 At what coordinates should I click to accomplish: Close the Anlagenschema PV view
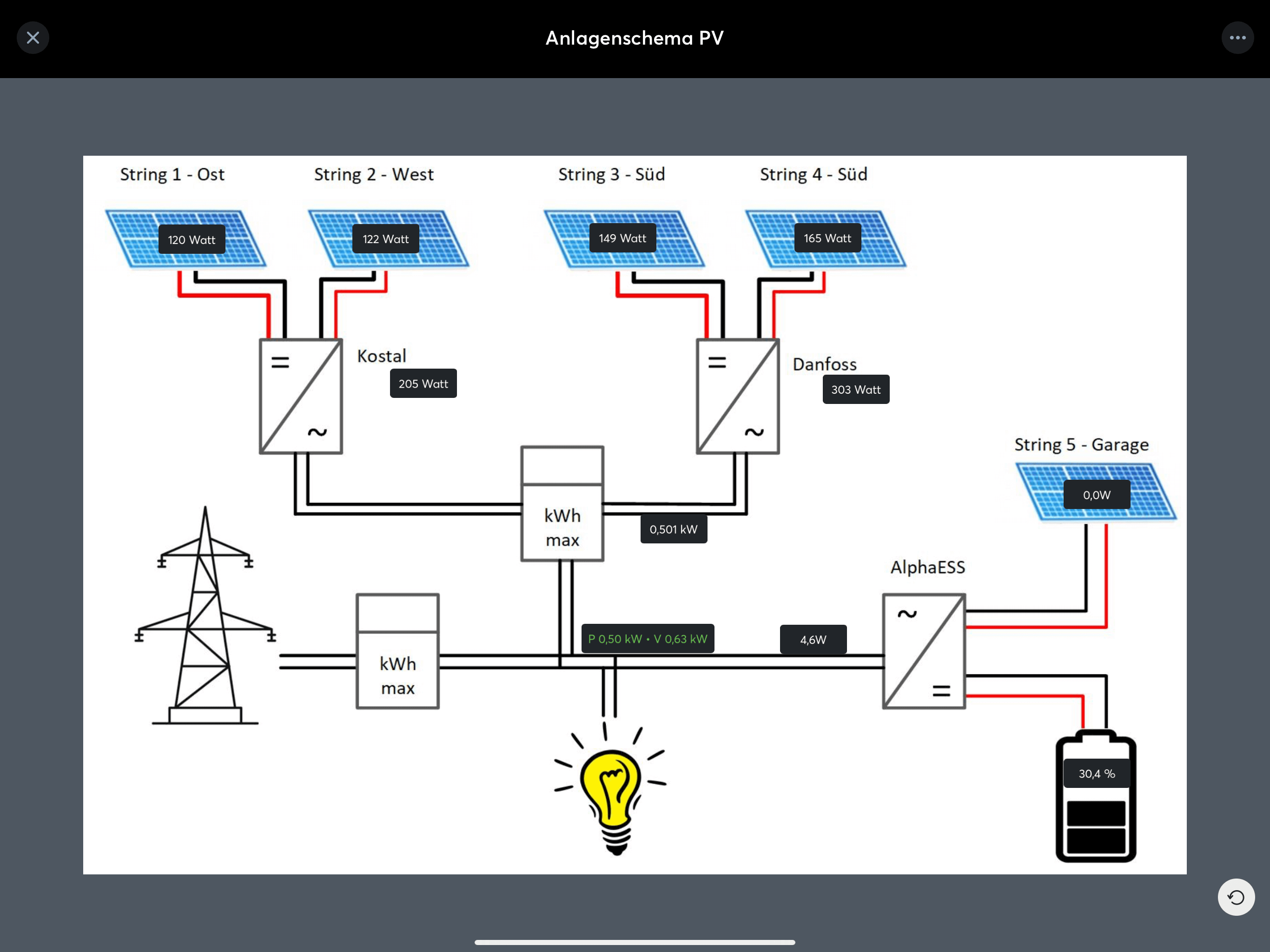pos(33,38)
